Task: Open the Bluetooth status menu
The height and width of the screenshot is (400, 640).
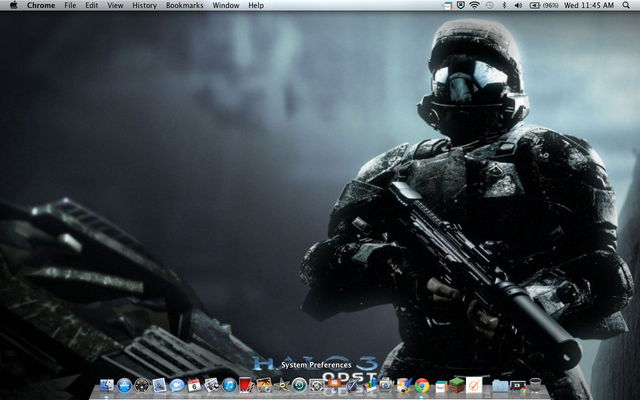Action: coord(504,5)
